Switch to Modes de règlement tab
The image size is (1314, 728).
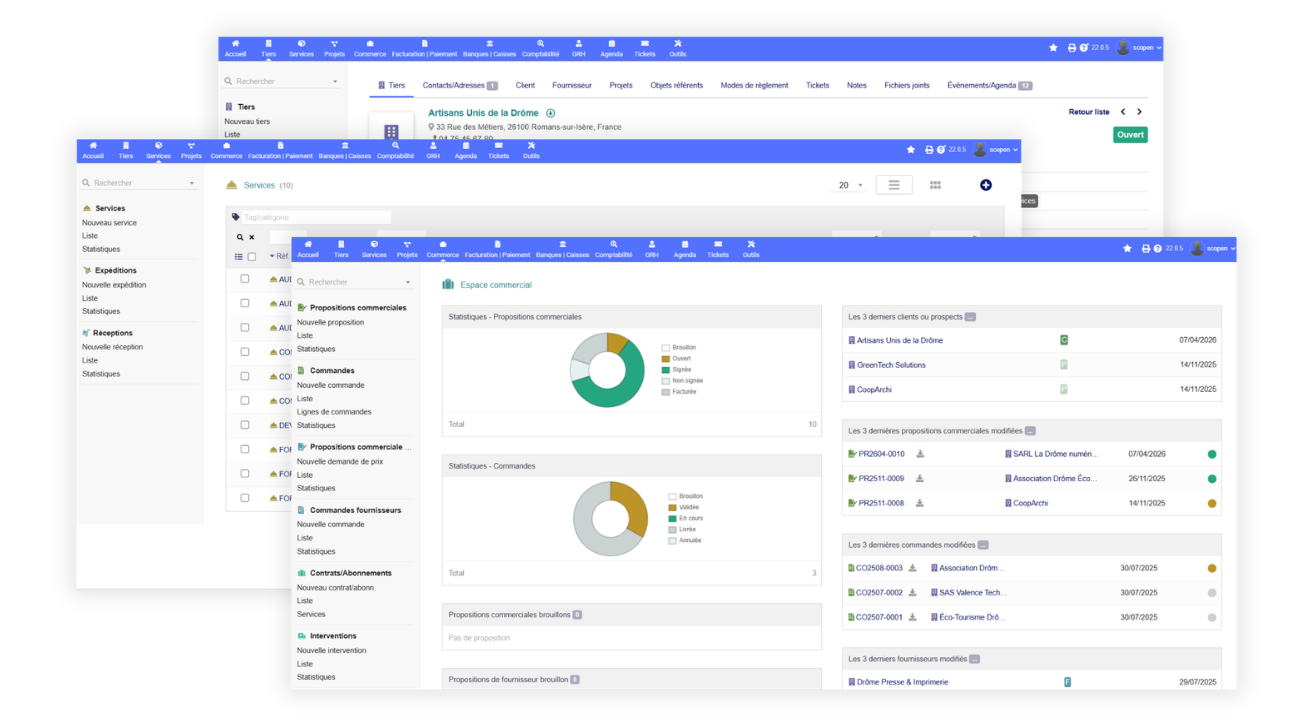pos(754,86)
